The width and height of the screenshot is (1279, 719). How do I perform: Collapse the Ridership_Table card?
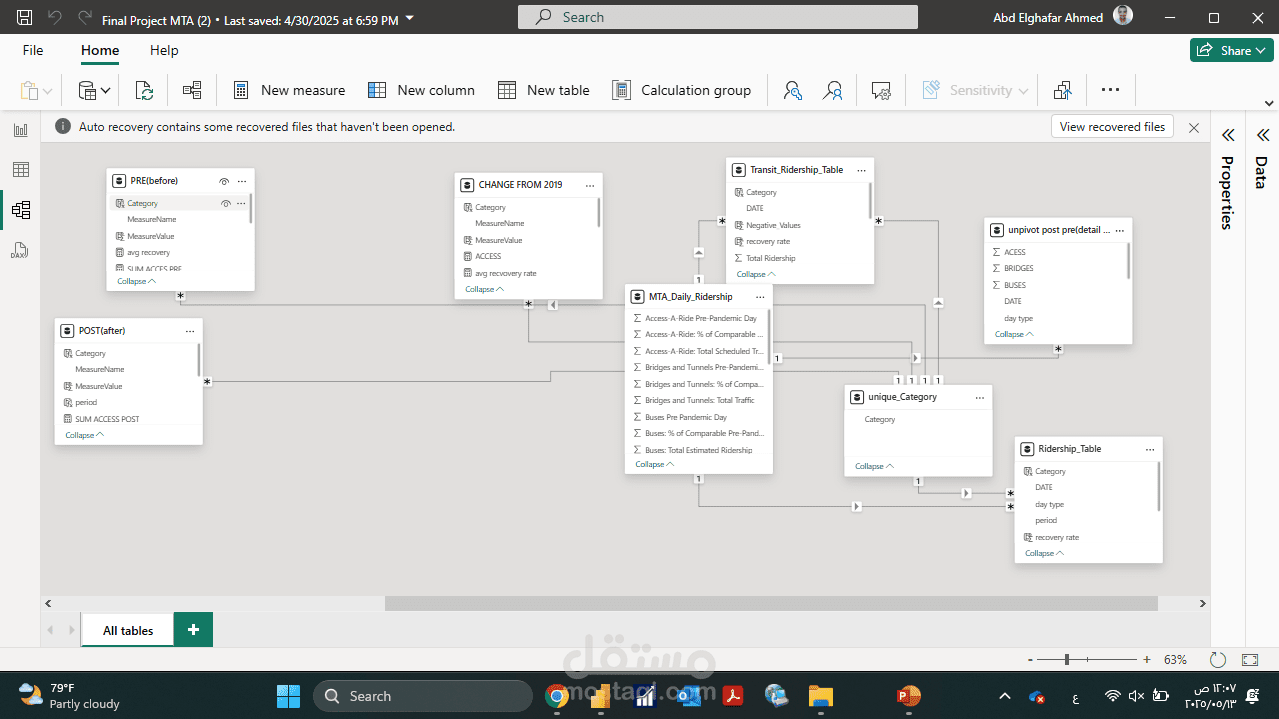pos(1044,553)
